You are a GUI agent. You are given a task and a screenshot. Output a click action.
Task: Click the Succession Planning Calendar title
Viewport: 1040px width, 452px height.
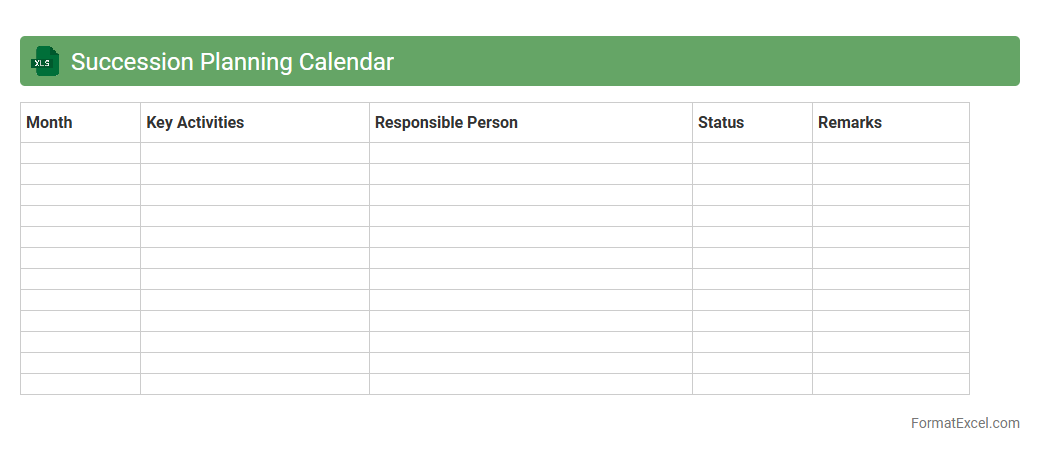(232, 62)
